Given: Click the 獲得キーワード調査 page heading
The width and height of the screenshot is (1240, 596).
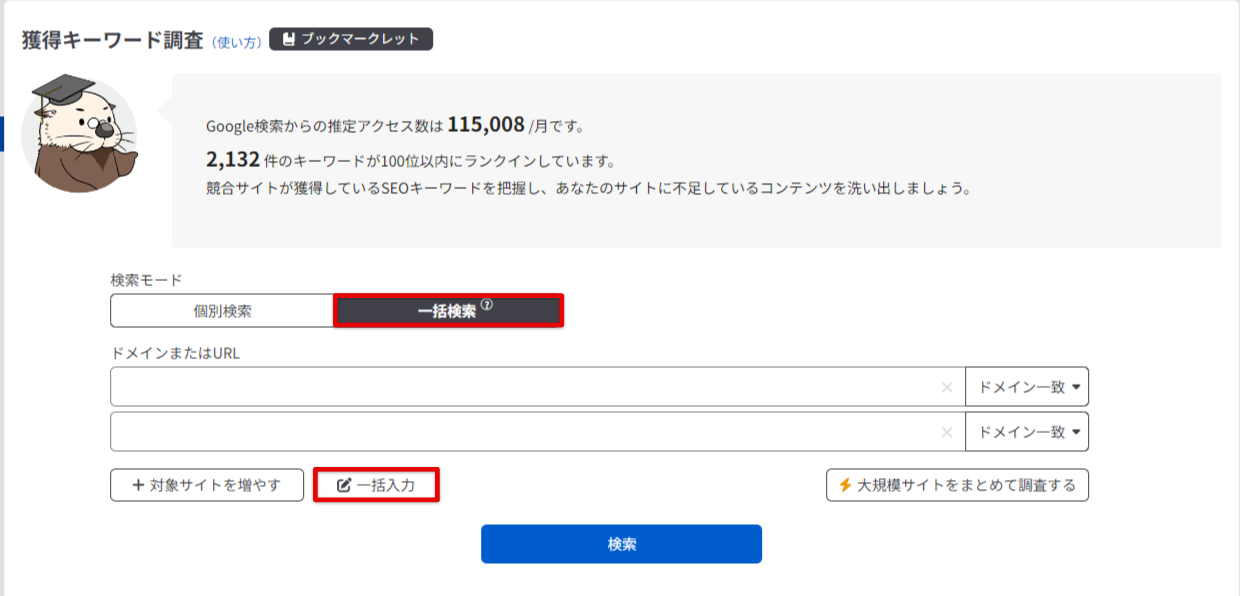Looking at the screenshot, I should click(112, 40).
